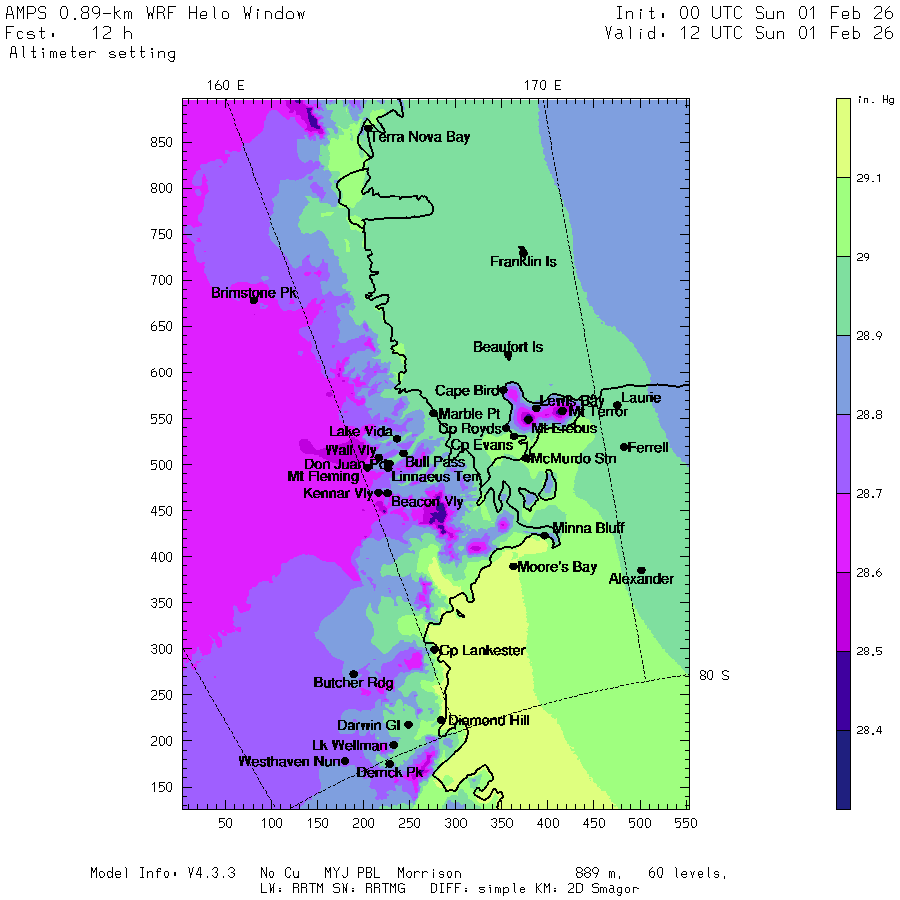The width and height of the screenshot is (900, 900).
Task: Click the colorbar band between 28.4 and 28.5
Action: 843,690
